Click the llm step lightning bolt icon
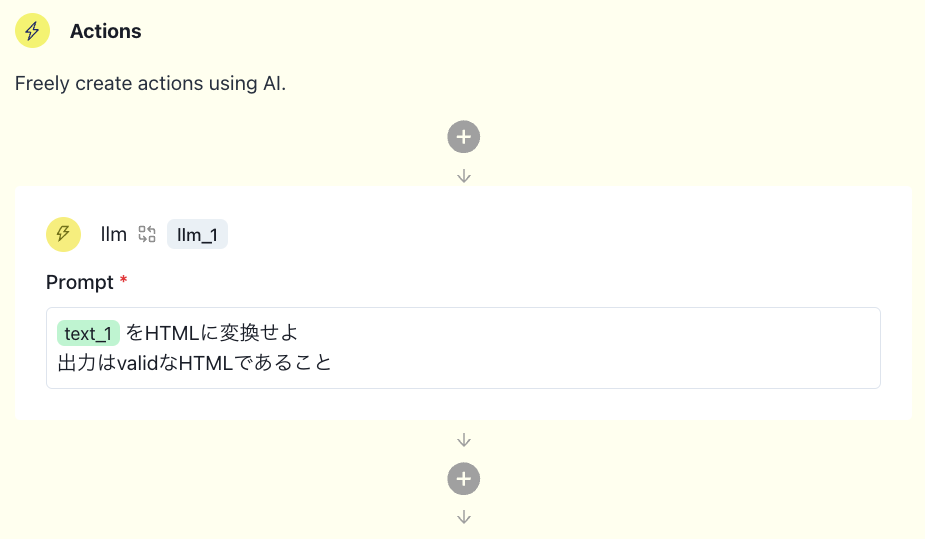Viewport: 925px width, 539px height. (64, 234)
